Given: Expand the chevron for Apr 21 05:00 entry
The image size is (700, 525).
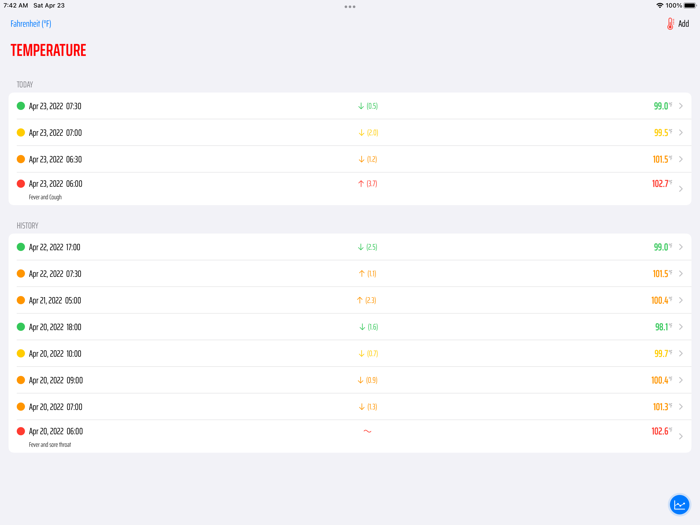Looking at the screenshot, I should pyautogui.click(x=681, y=300).
